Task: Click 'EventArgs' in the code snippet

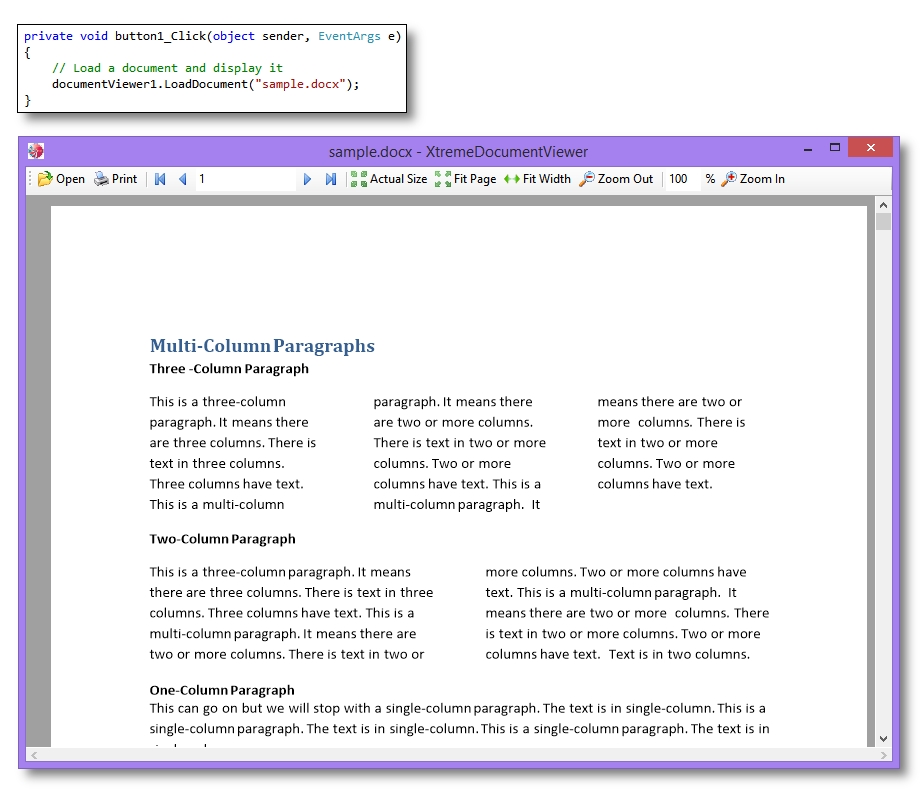Action: coord(350,36)
